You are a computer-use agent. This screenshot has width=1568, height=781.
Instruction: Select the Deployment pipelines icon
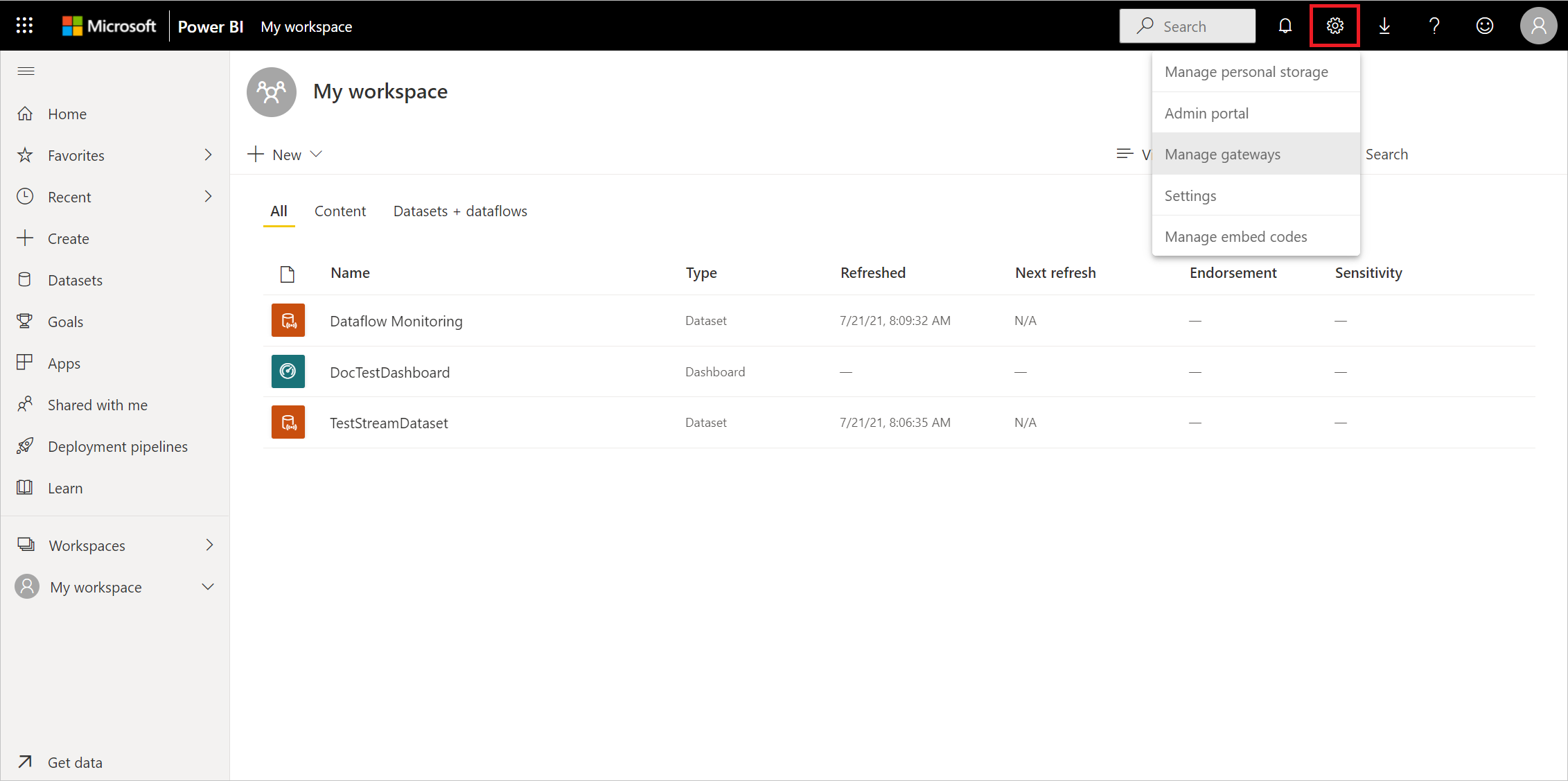coord(25,446)
